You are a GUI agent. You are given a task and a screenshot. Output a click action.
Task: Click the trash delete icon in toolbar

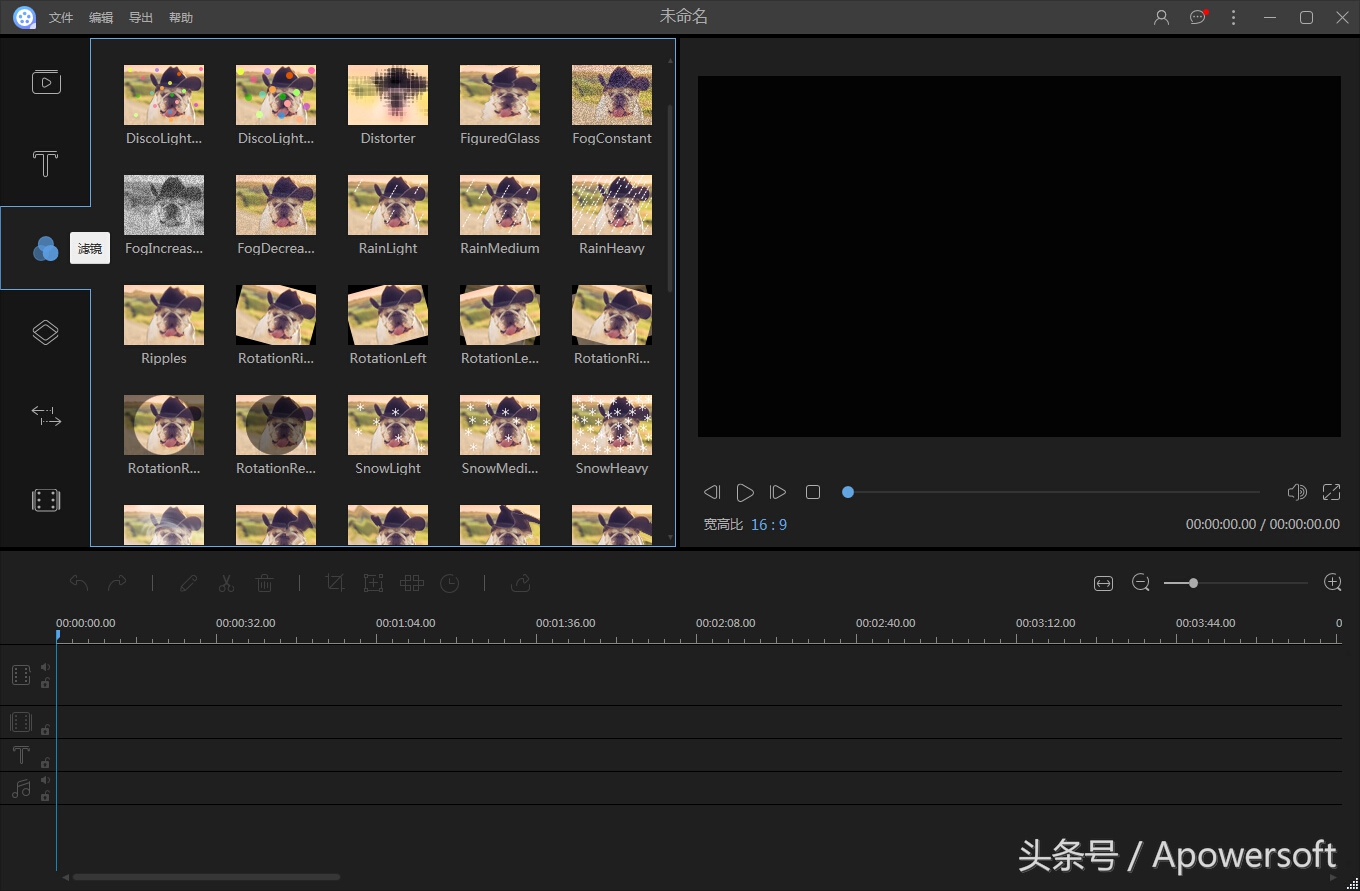(265, 583)
